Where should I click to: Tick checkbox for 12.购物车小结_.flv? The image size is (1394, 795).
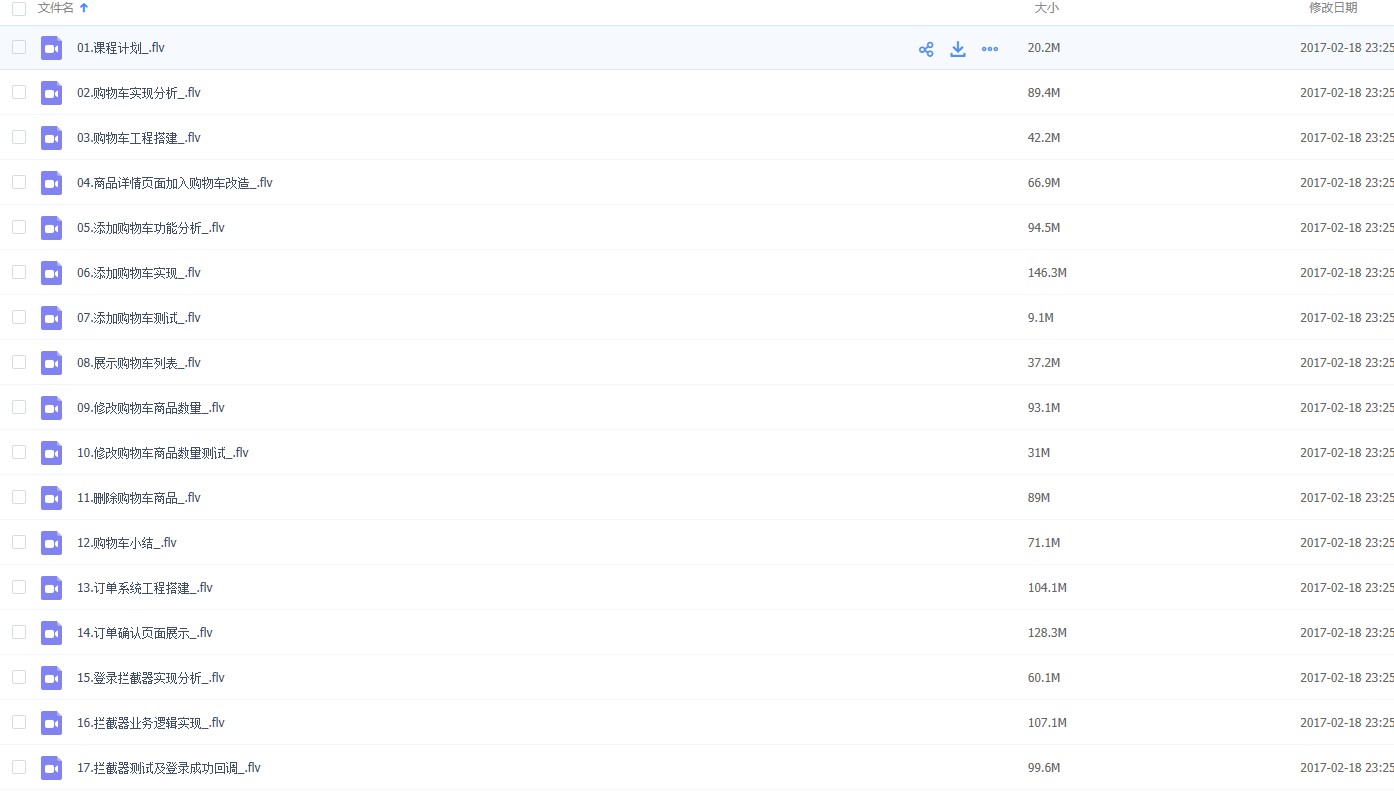tap(19, 542)
